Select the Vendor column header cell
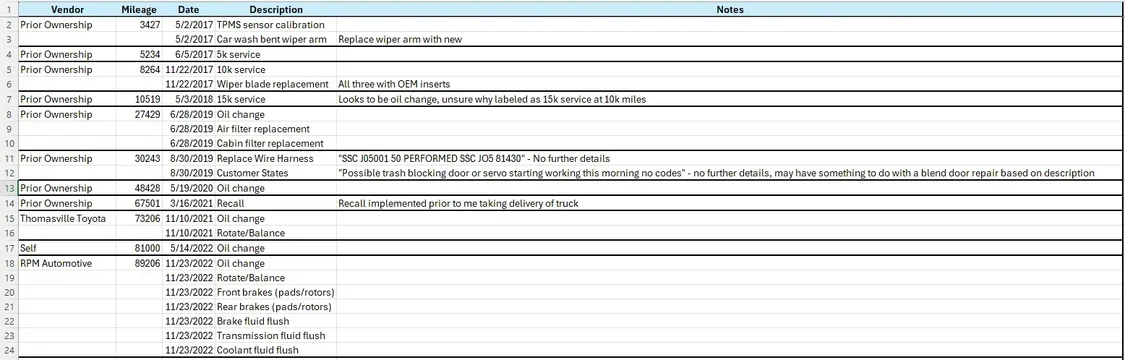This screenshot has height=360, width=1125. [67, 10]
